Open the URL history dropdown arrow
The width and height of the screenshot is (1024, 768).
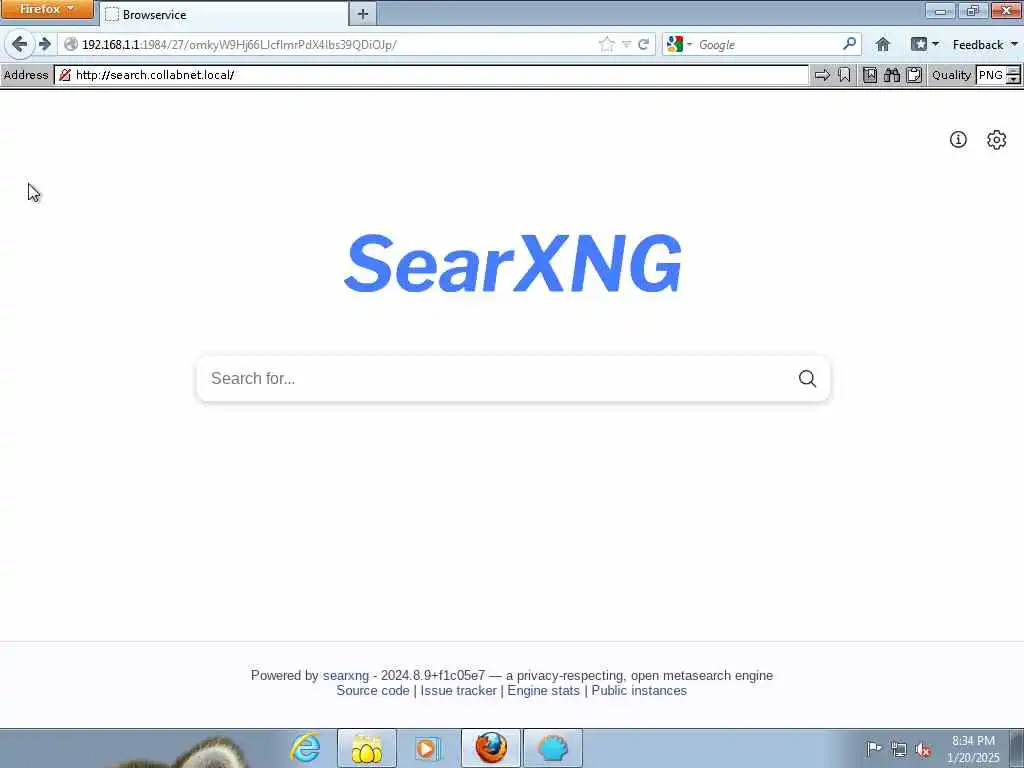(x=626, y=44)
